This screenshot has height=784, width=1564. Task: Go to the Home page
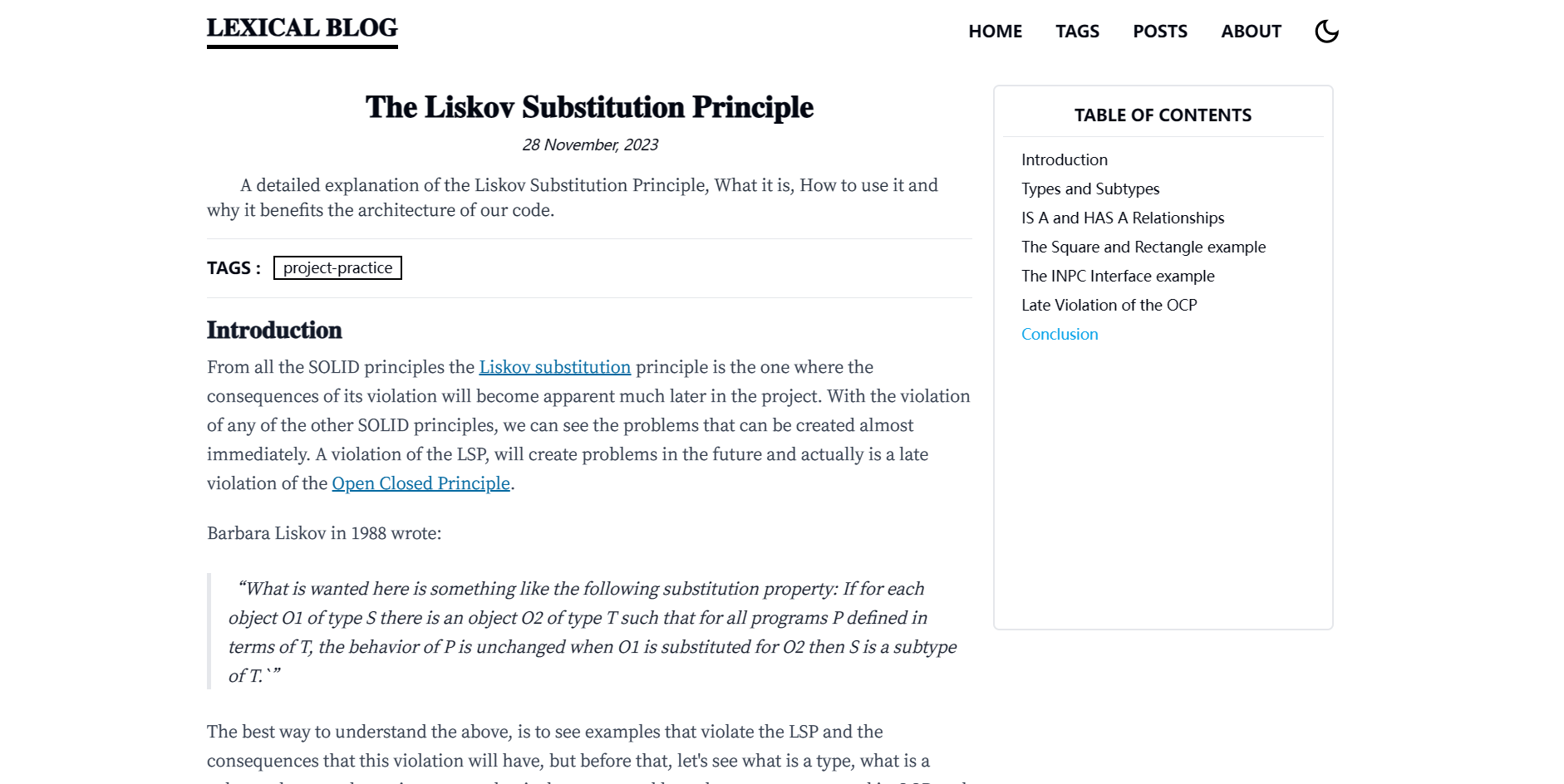[x=995, y=32]
